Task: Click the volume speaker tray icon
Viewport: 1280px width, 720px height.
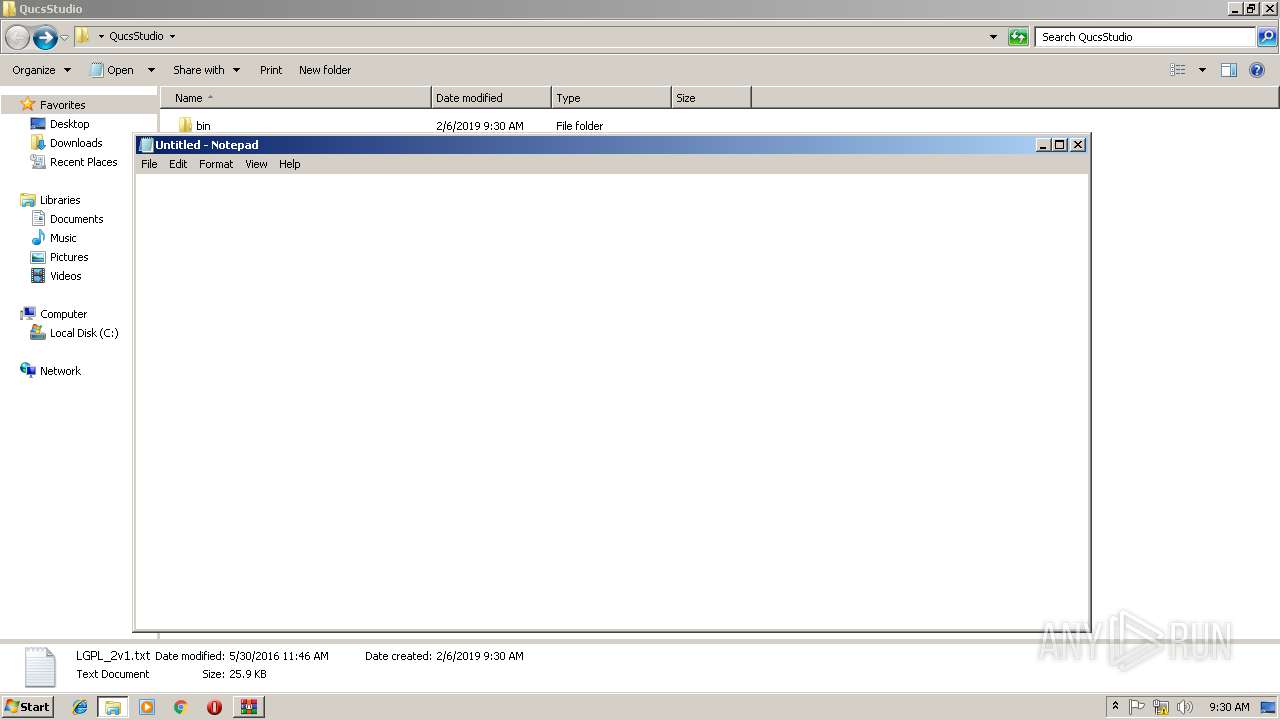Action: tap(1185, 707)
